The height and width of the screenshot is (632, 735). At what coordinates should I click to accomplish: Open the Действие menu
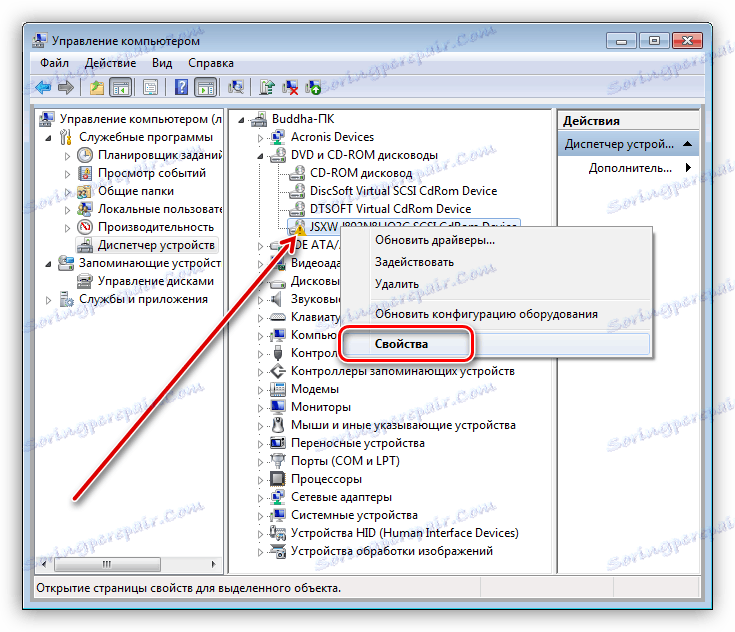click(x=111, y=63)
